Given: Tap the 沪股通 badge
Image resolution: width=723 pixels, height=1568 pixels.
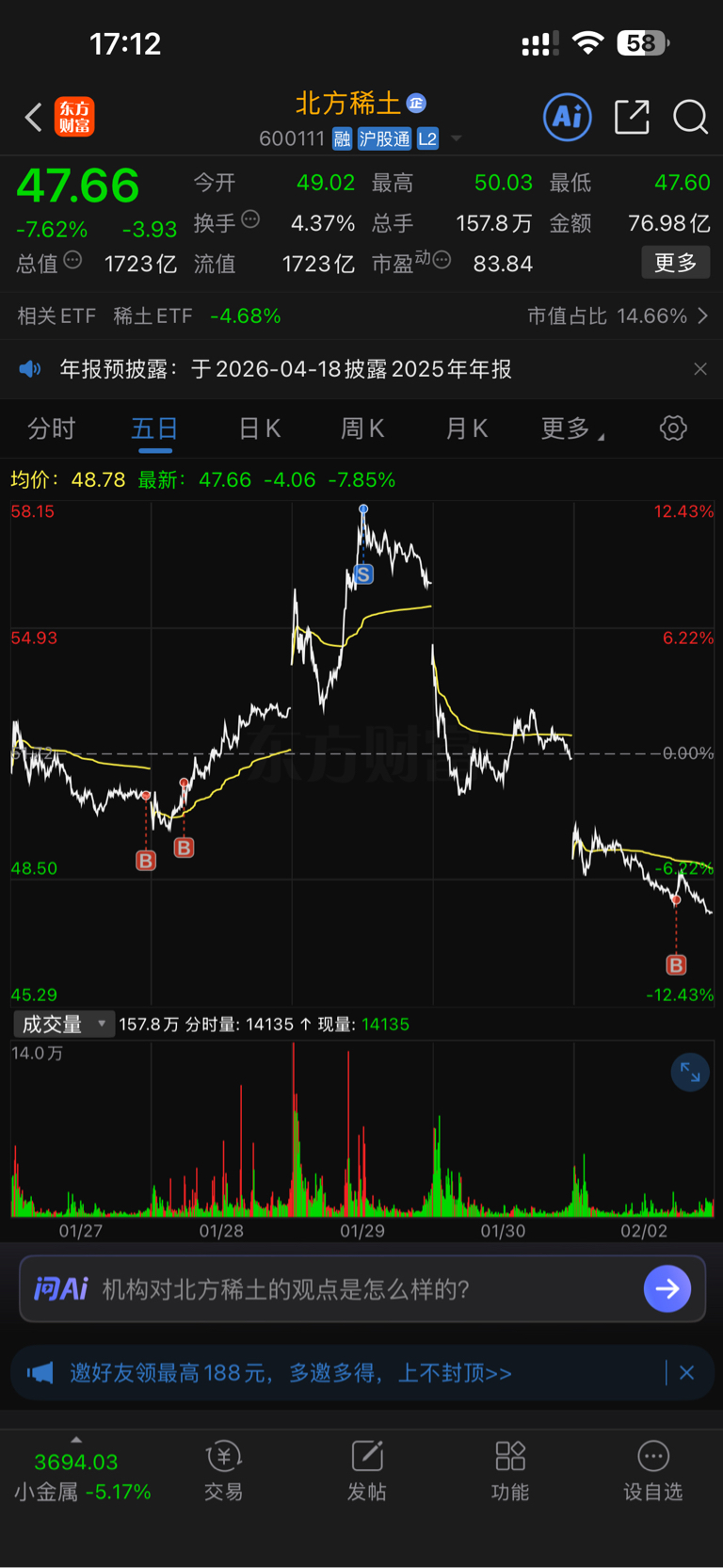Looking at the screenshot, I should pyautogui.click(x=384, y=139).
